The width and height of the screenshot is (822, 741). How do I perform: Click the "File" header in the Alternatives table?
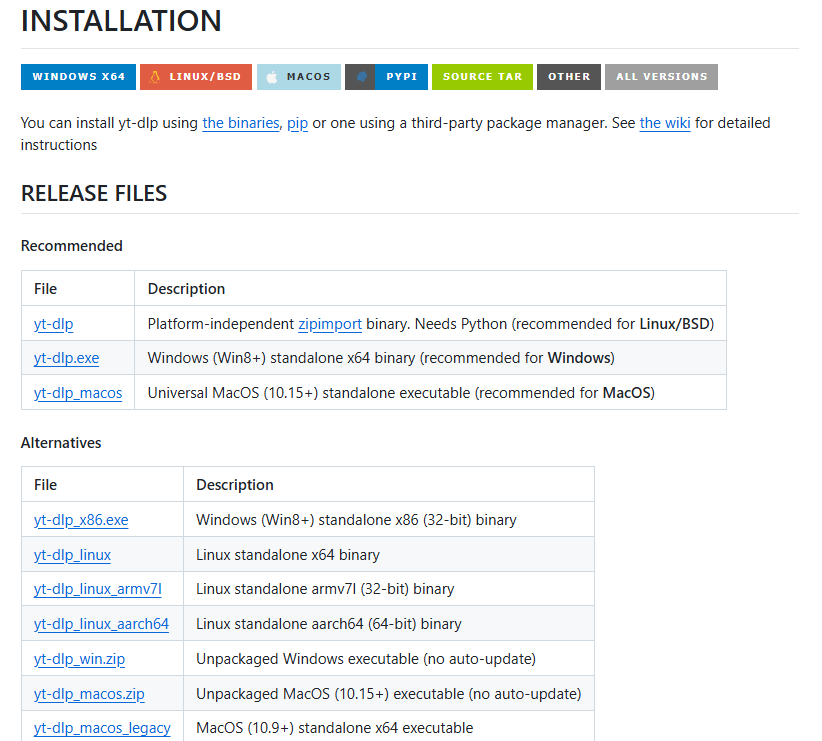46,485
